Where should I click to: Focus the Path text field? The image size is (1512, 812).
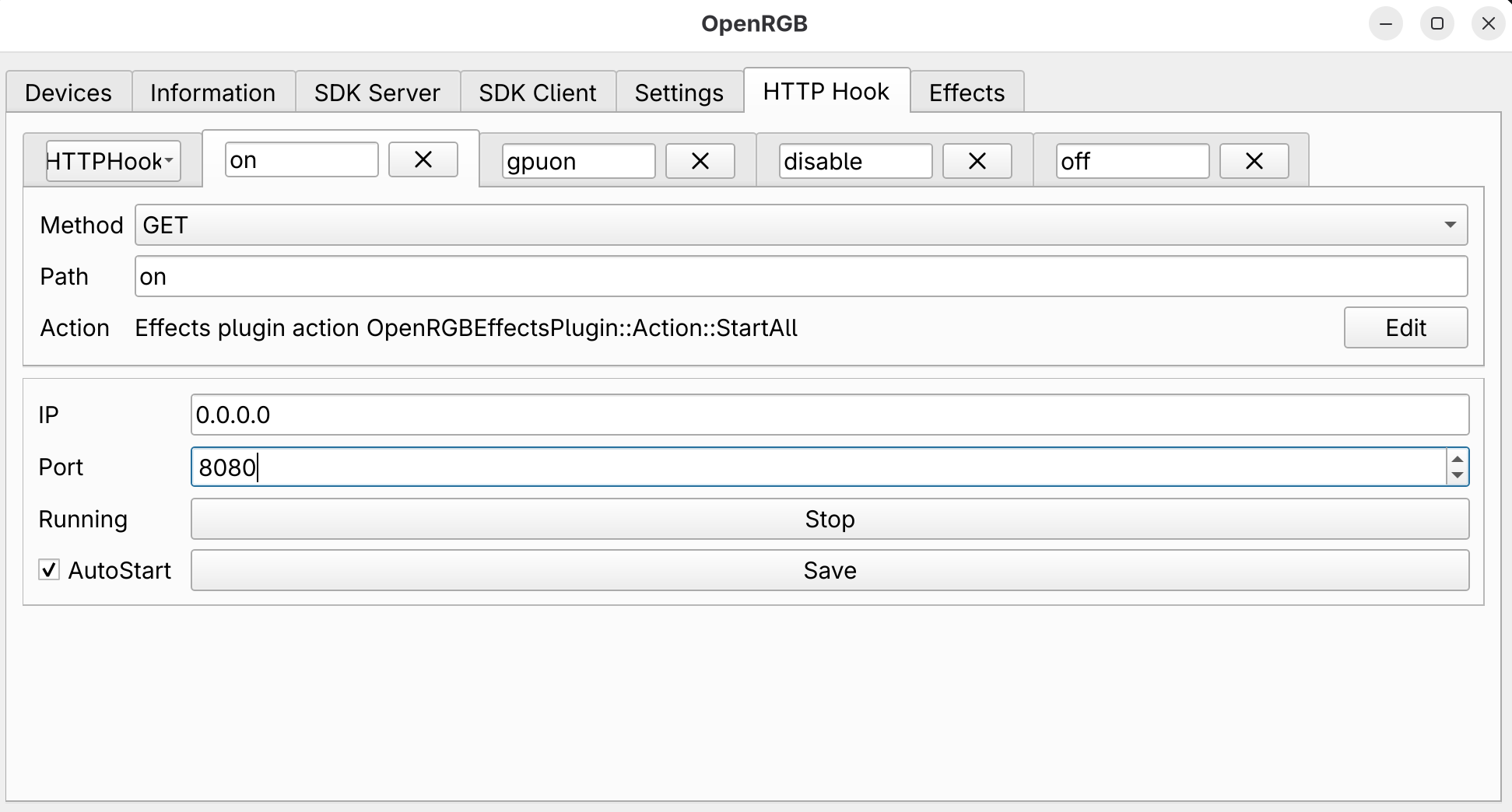[801, 277]
